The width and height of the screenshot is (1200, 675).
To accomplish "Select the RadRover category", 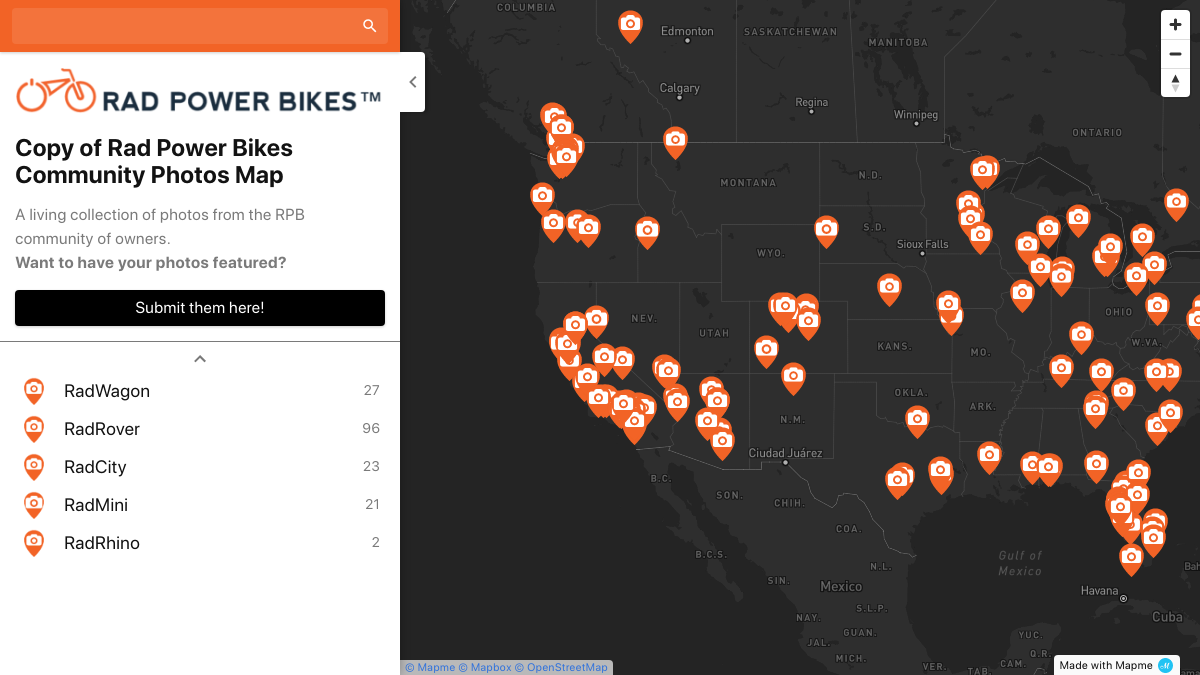I will tap(200, 429).
